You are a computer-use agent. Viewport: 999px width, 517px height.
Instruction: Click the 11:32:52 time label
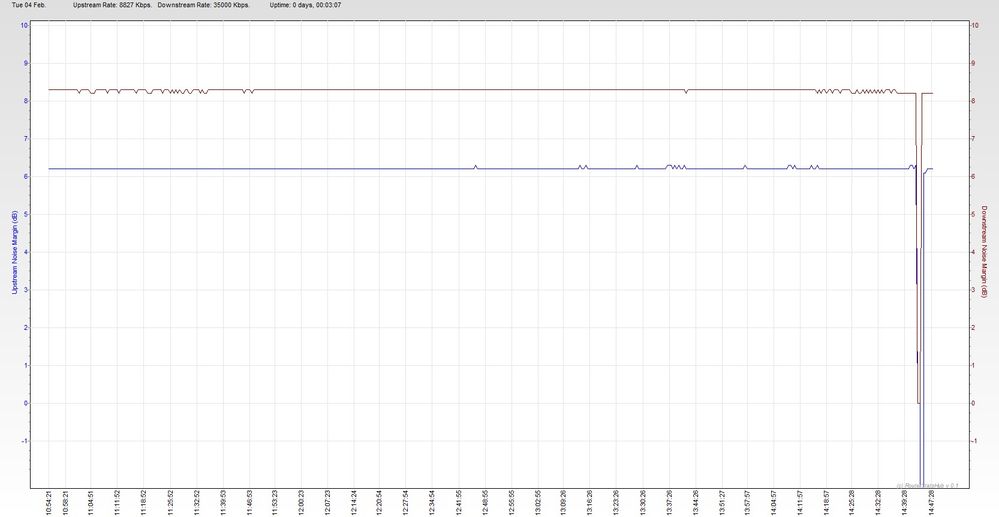point(197,503)
